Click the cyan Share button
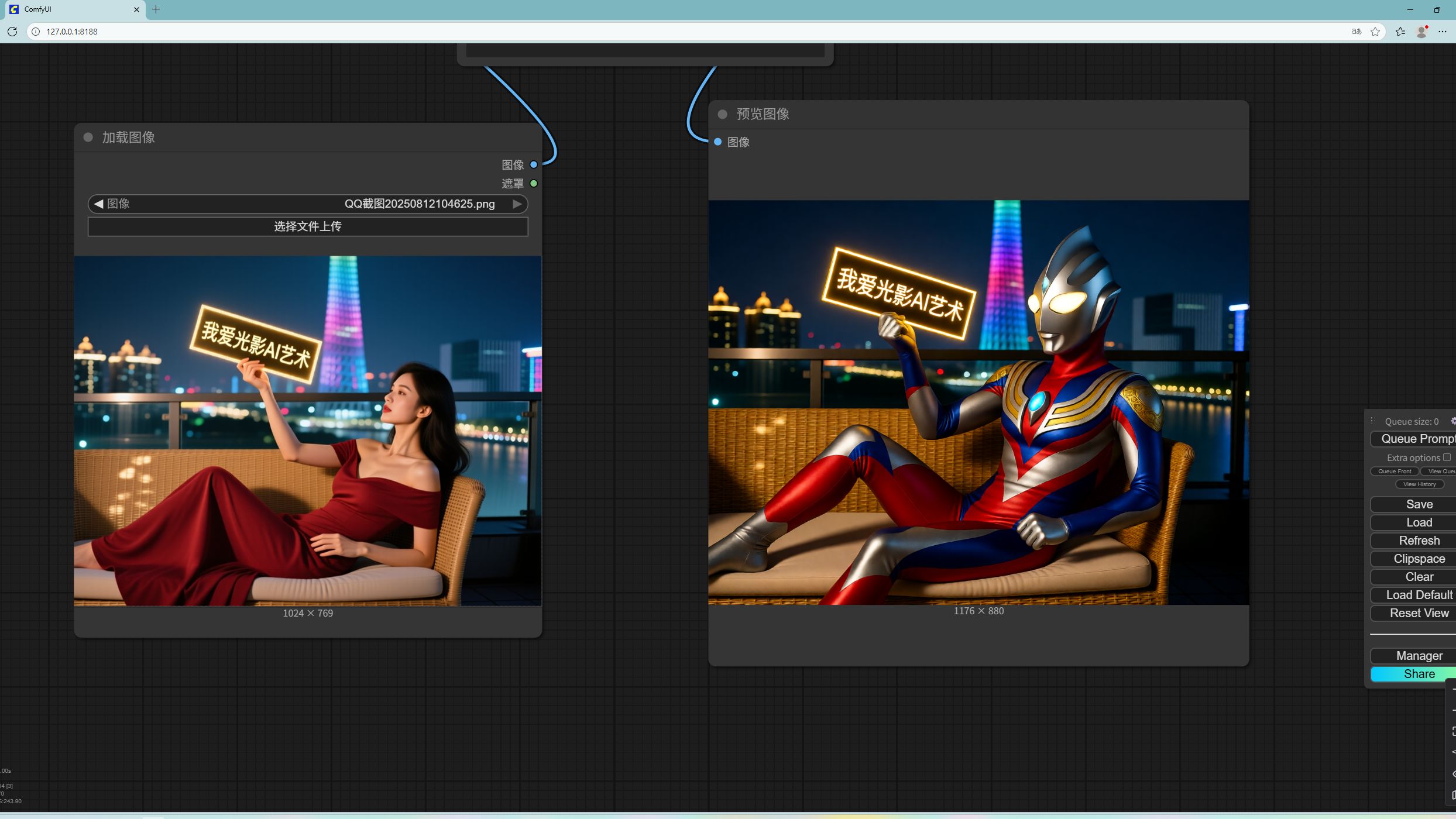This screenshot has width=1456, height=819. click(x=1413, y=675)
